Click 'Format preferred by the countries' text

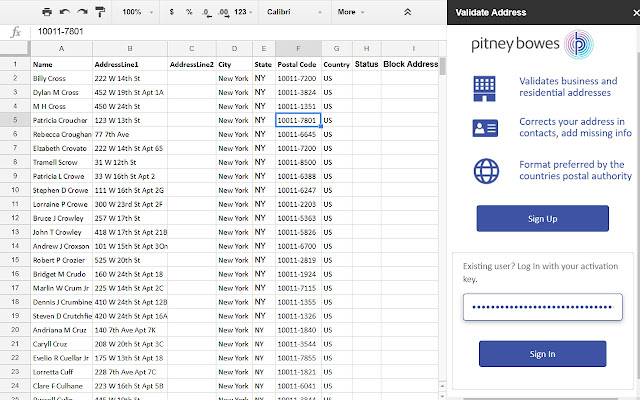point(576,170)
